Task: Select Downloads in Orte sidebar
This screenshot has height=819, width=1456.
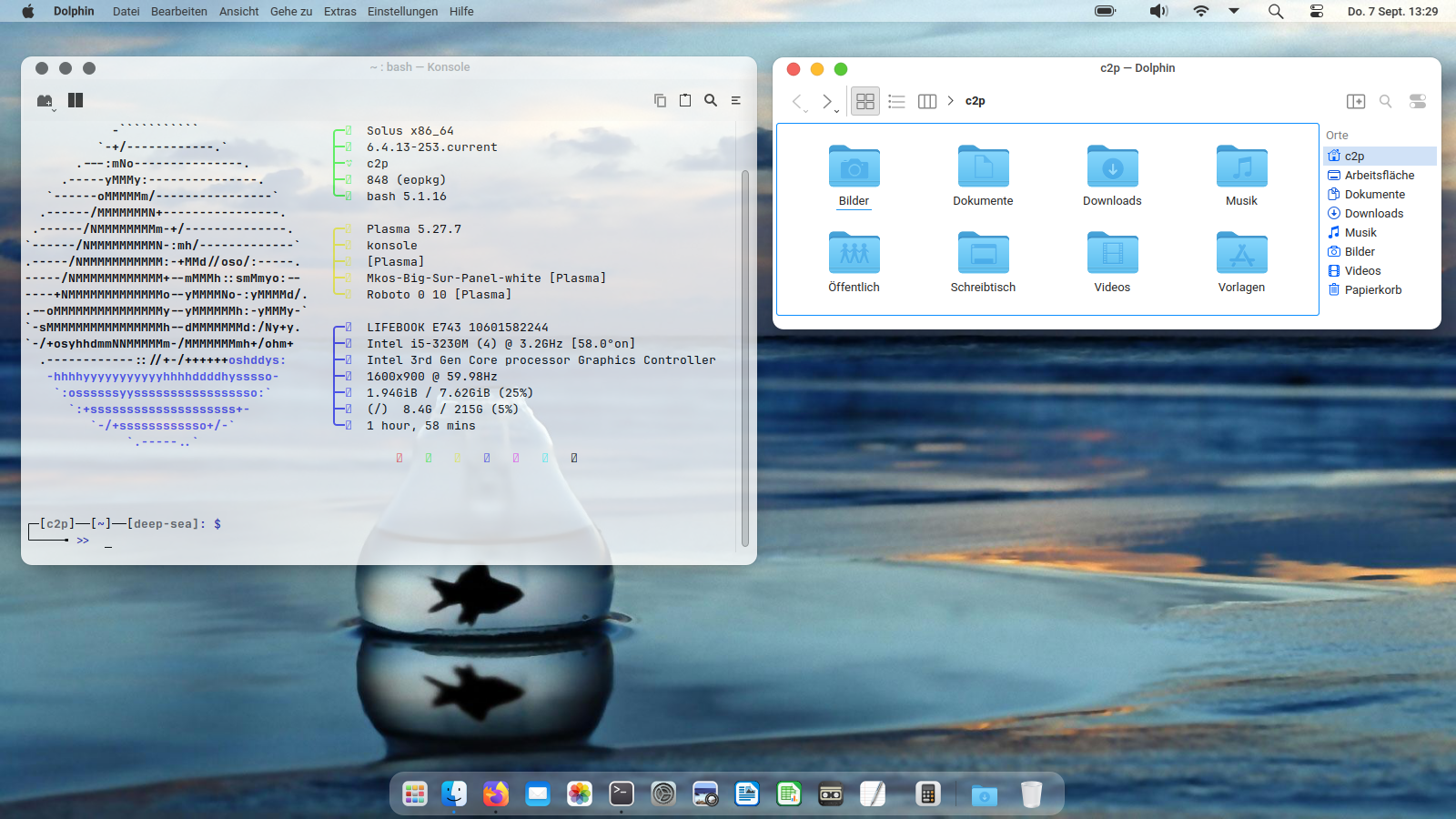Action: 1380,213
